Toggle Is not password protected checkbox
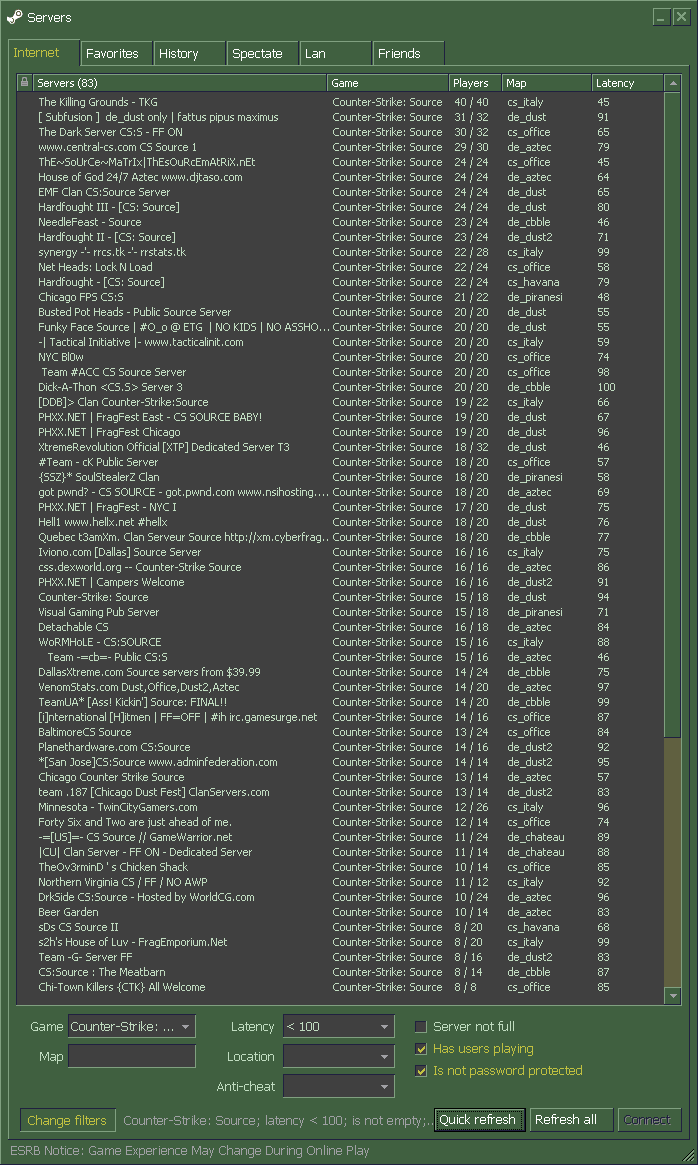 pyautogui.click(x=421, y=1071)
